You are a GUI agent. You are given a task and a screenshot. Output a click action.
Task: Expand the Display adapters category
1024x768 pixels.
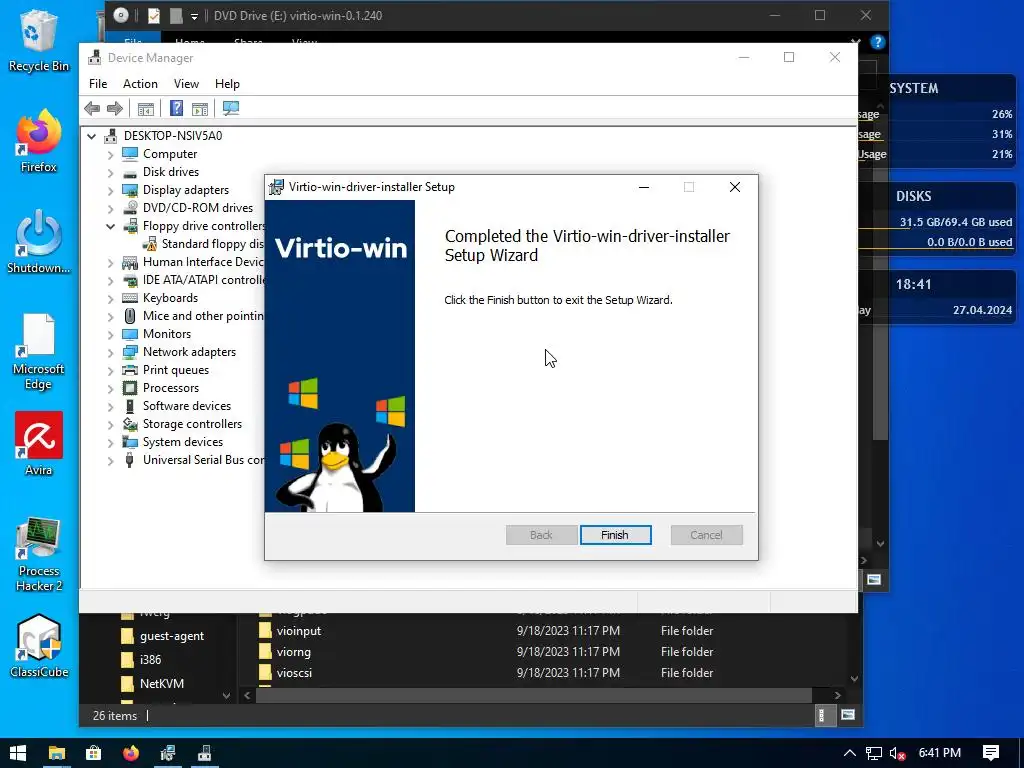pyautogui.click(x=110, y=190)
